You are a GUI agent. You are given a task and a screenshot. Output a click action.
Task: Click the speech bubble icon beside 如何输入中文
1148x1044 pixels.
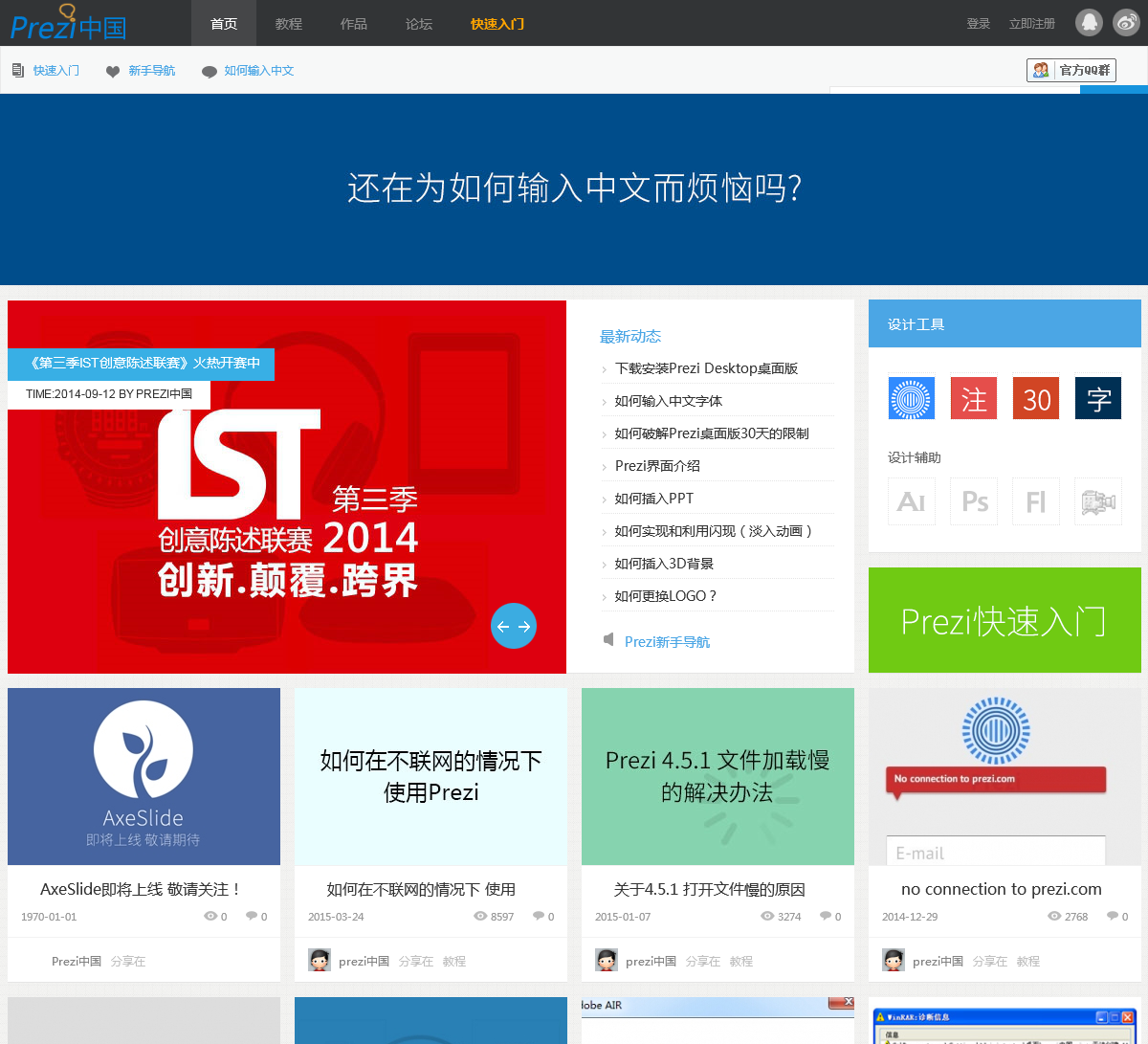pyautogui.click(x=210, y=72)
